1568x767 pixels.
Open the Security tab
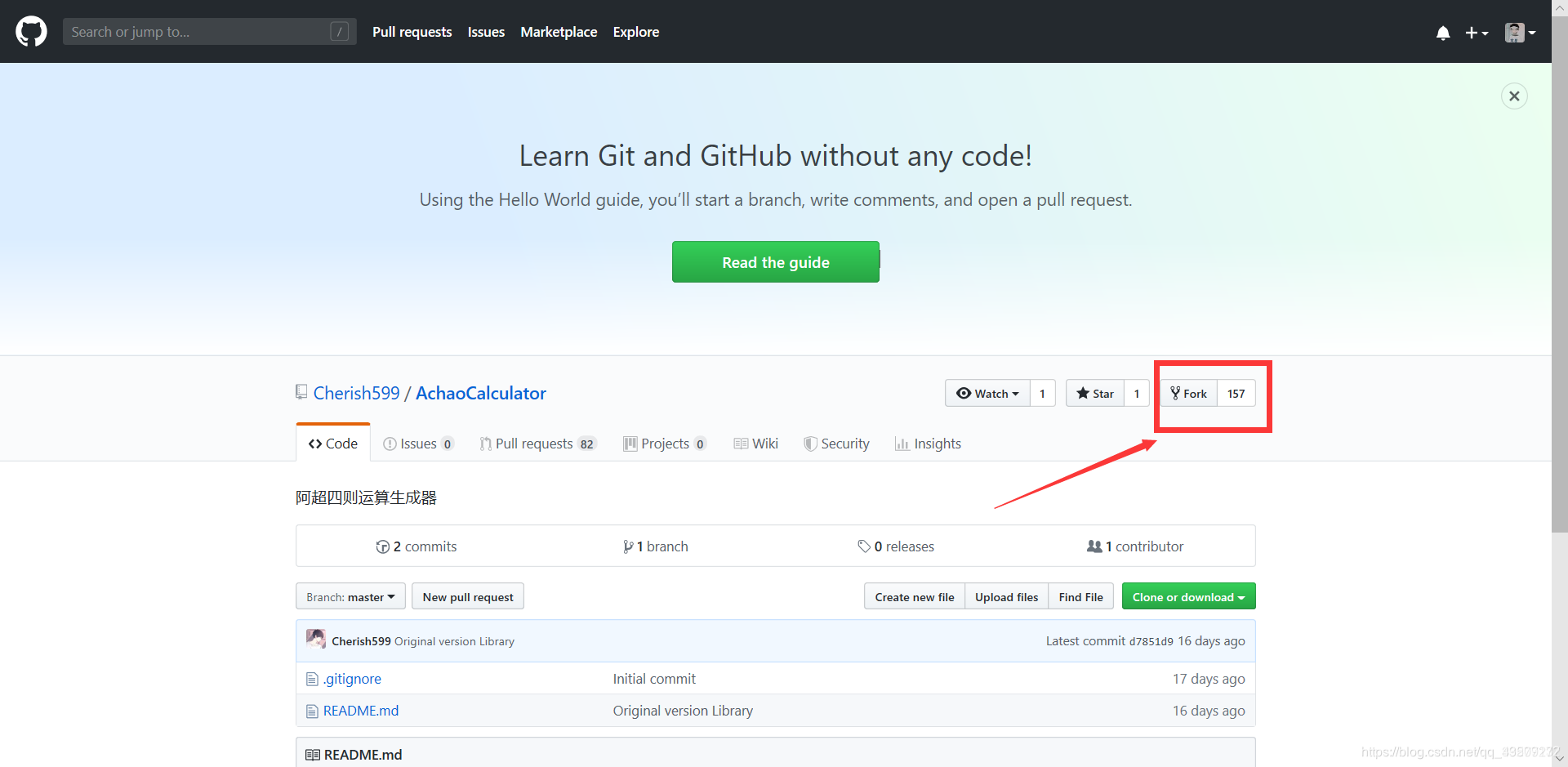[837, 443]
